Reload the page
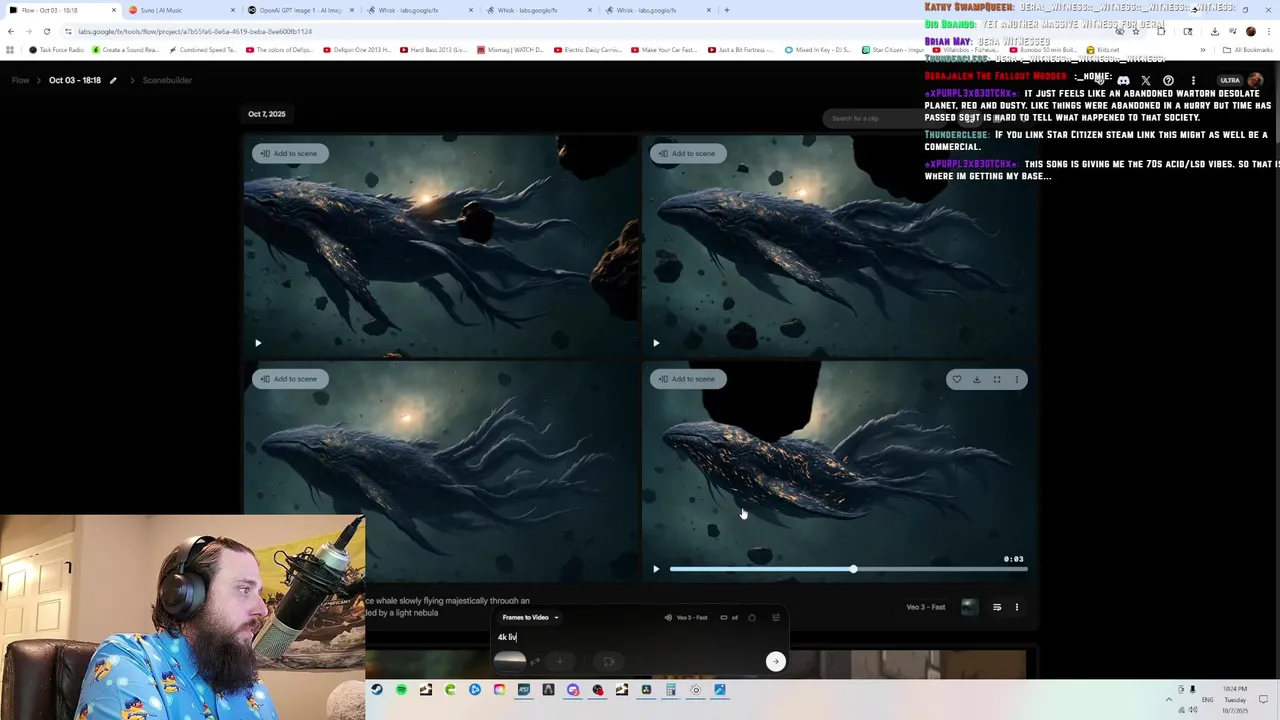Viewport: 1280px width, 720px height. pos(46,31)
